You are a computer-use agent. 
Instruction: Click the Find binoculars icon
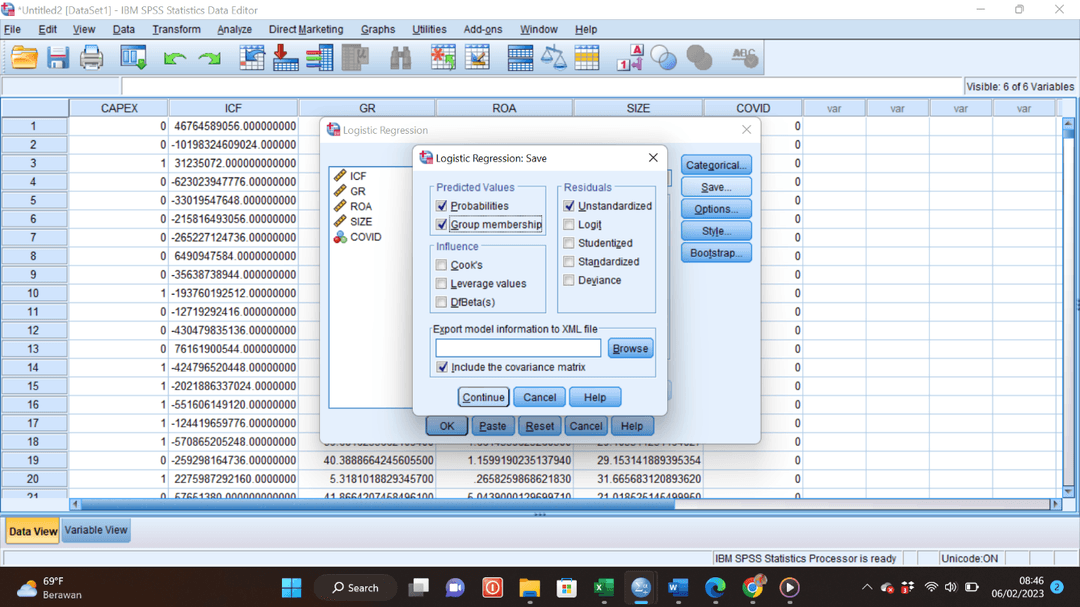[400, 58]
